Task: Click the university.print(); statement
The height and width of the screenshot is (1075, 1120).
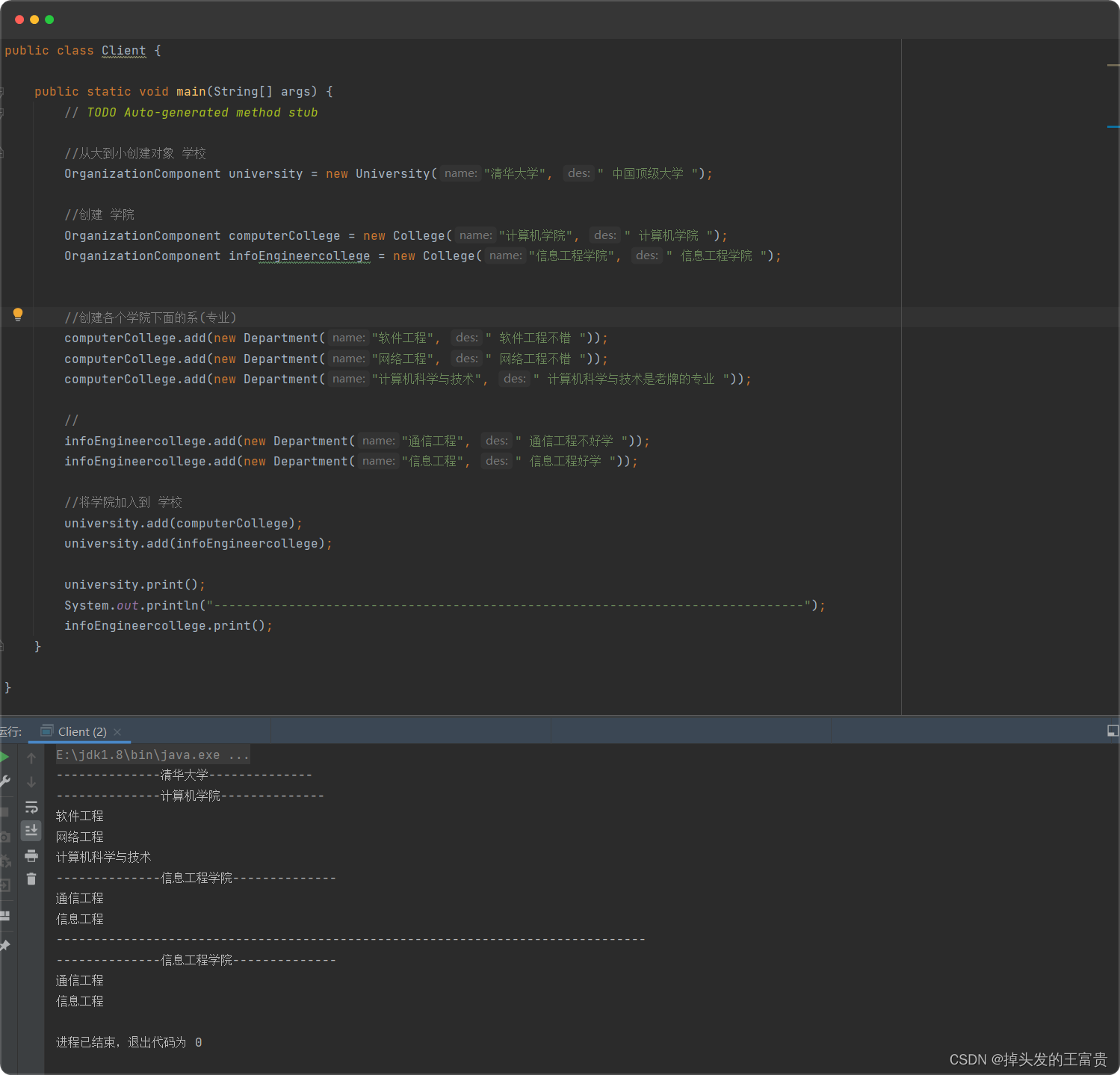Action: [x=134, y=584]
